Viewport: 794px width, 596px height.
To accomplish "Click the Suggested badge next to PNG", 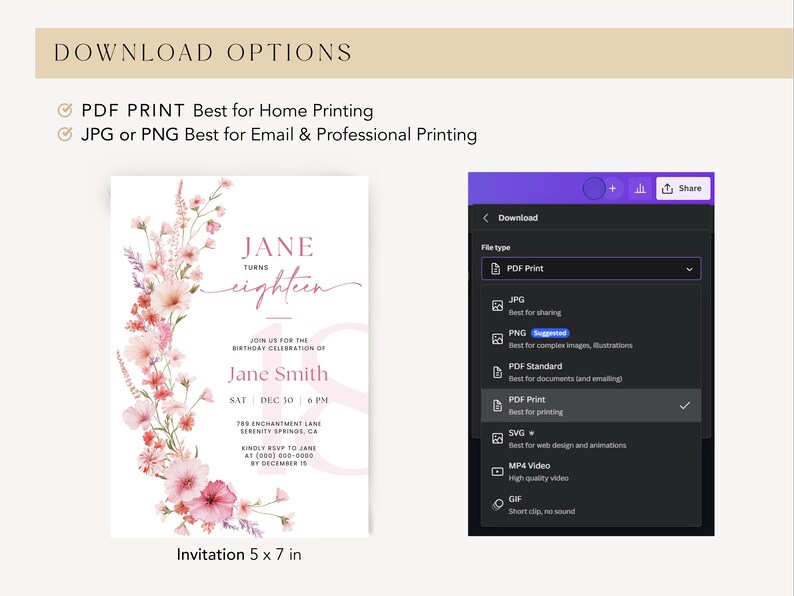I will pos(550,333).
